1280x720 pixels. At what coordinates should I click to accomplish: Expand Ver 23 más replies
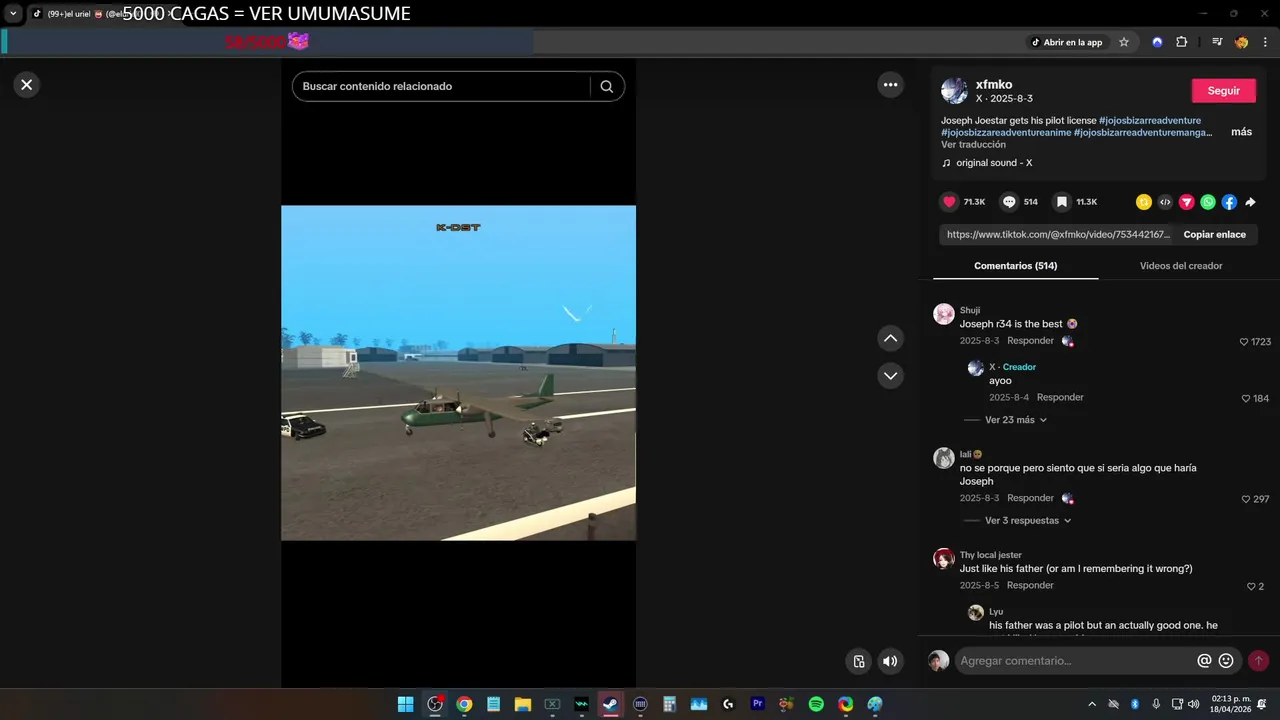(1015, 420)
